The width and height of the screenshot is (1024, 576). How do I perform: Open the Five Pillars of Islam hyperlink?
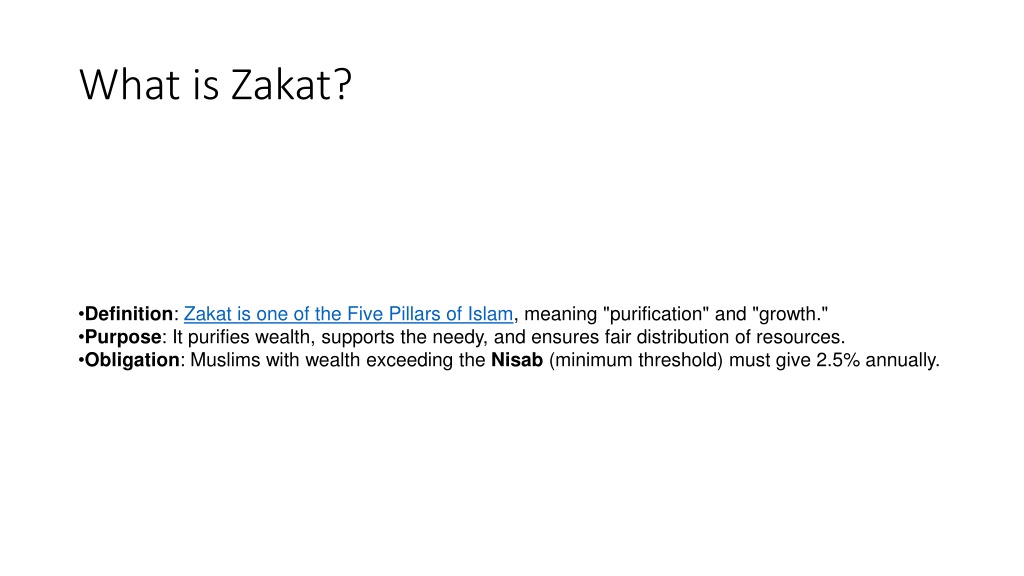pyautogui.click(x=348, y=314)
